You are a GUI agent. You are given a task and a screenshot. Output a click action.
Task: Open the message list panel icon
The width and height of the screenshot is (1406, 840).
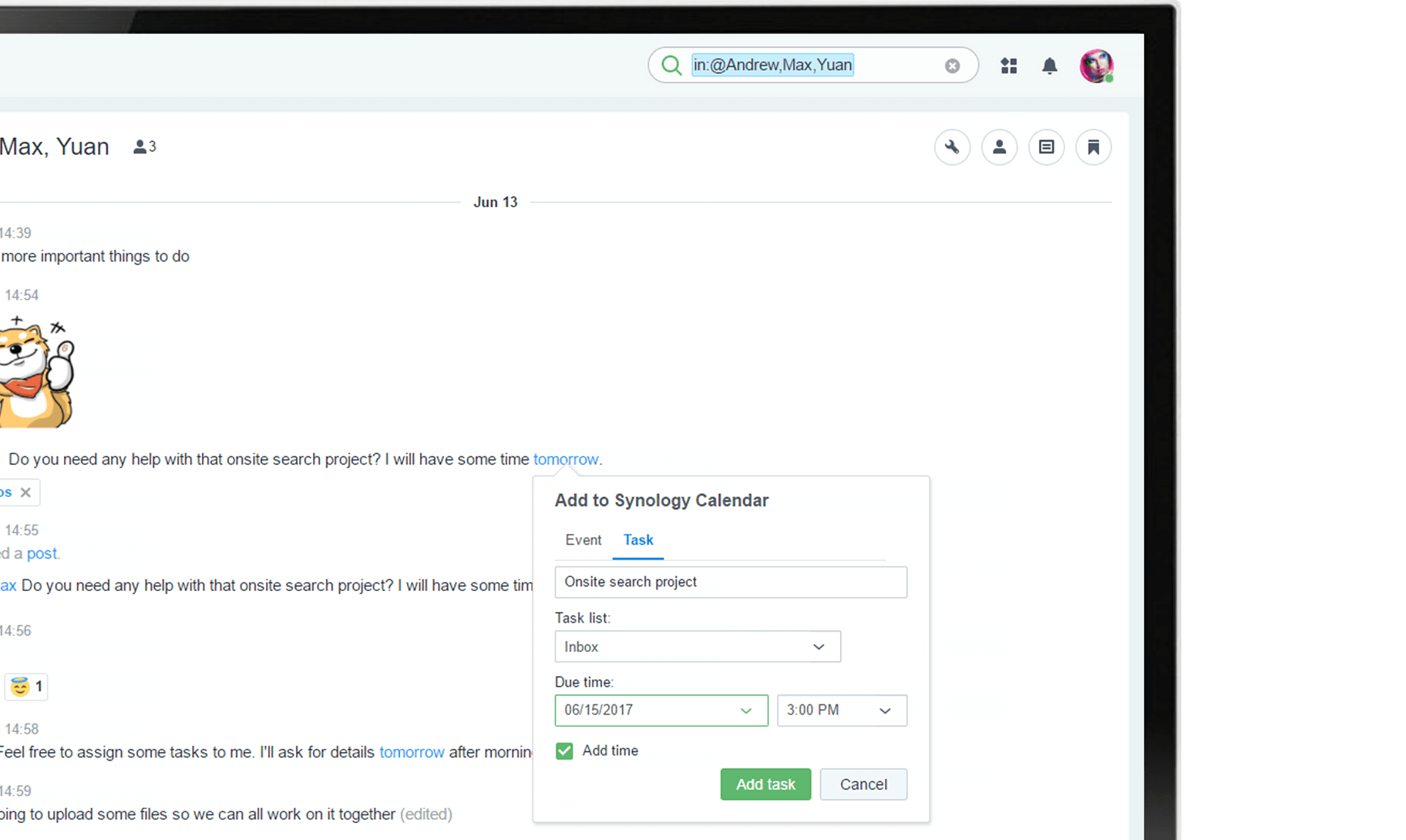1046,147
